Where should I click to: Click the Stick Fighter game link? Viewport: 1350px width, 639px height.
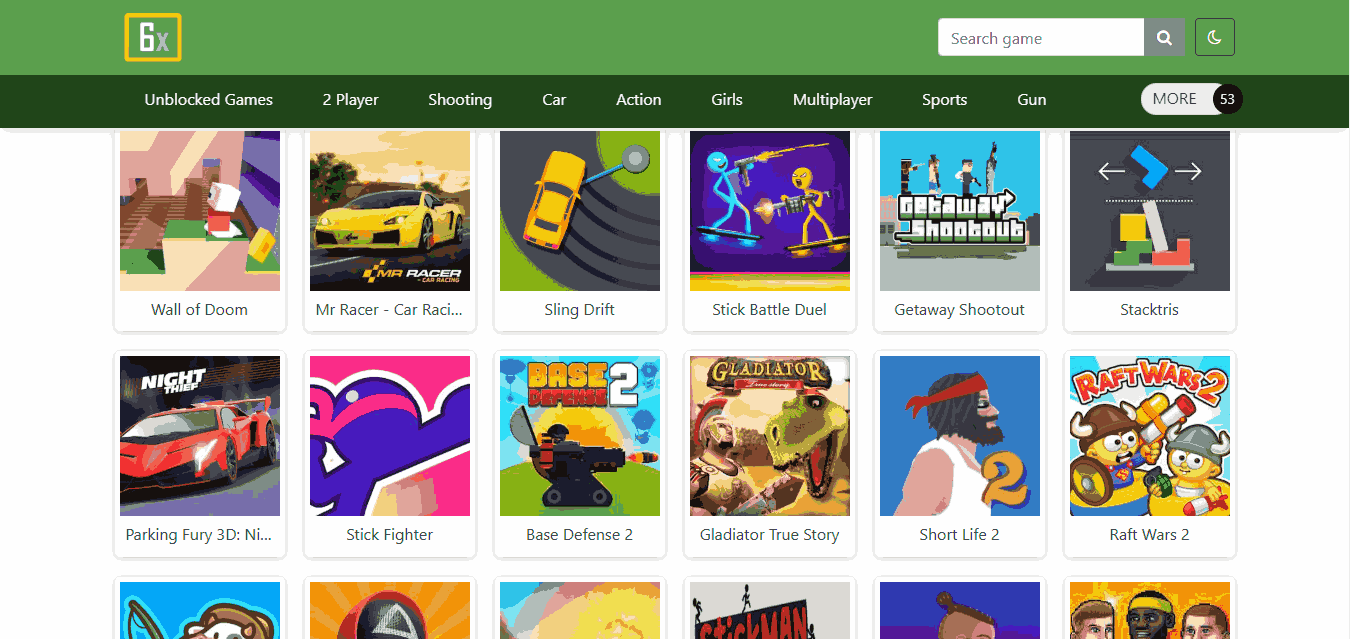point(389,534)
